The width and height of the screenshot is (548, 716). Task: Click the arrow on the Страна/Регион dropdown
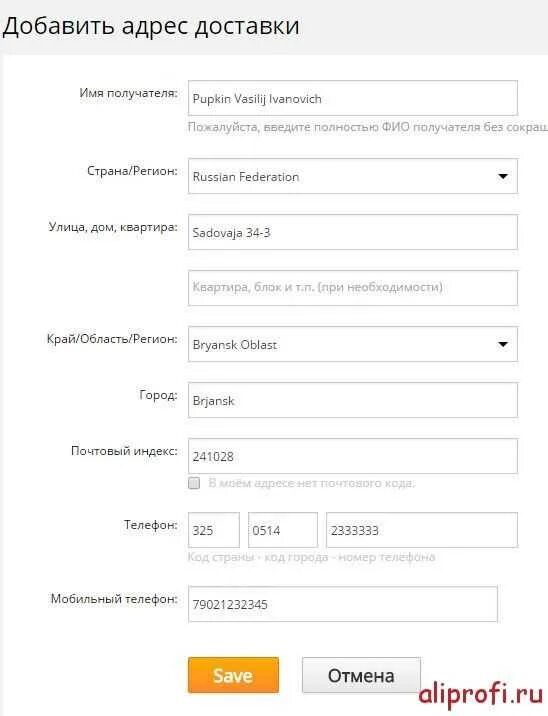click(x=503, y=176)
